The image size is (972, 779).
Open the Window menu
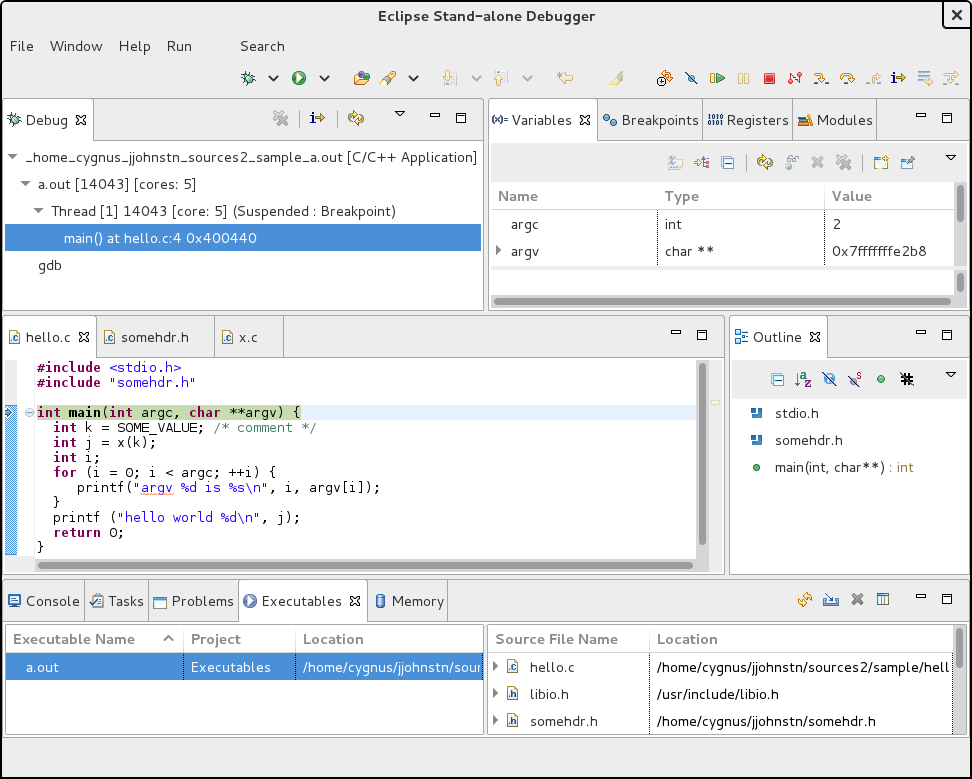click(x=76, y=46)
